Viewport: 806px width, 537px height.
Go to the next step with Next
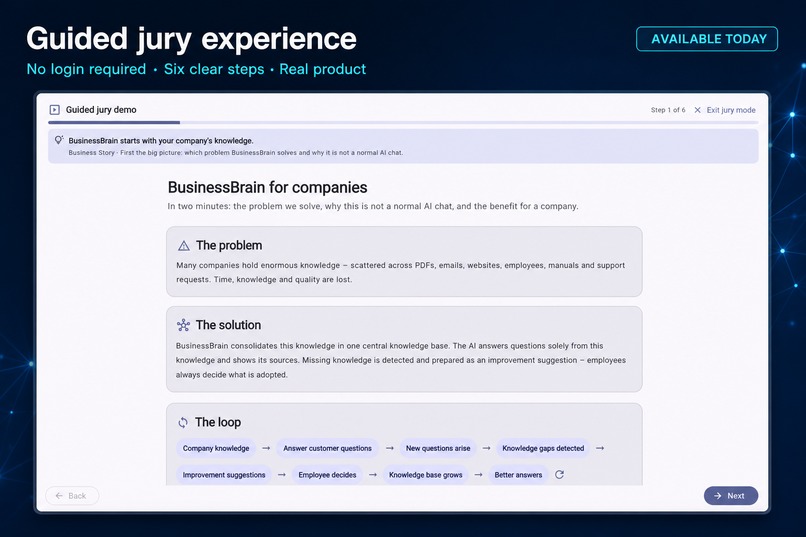(730, 496)
